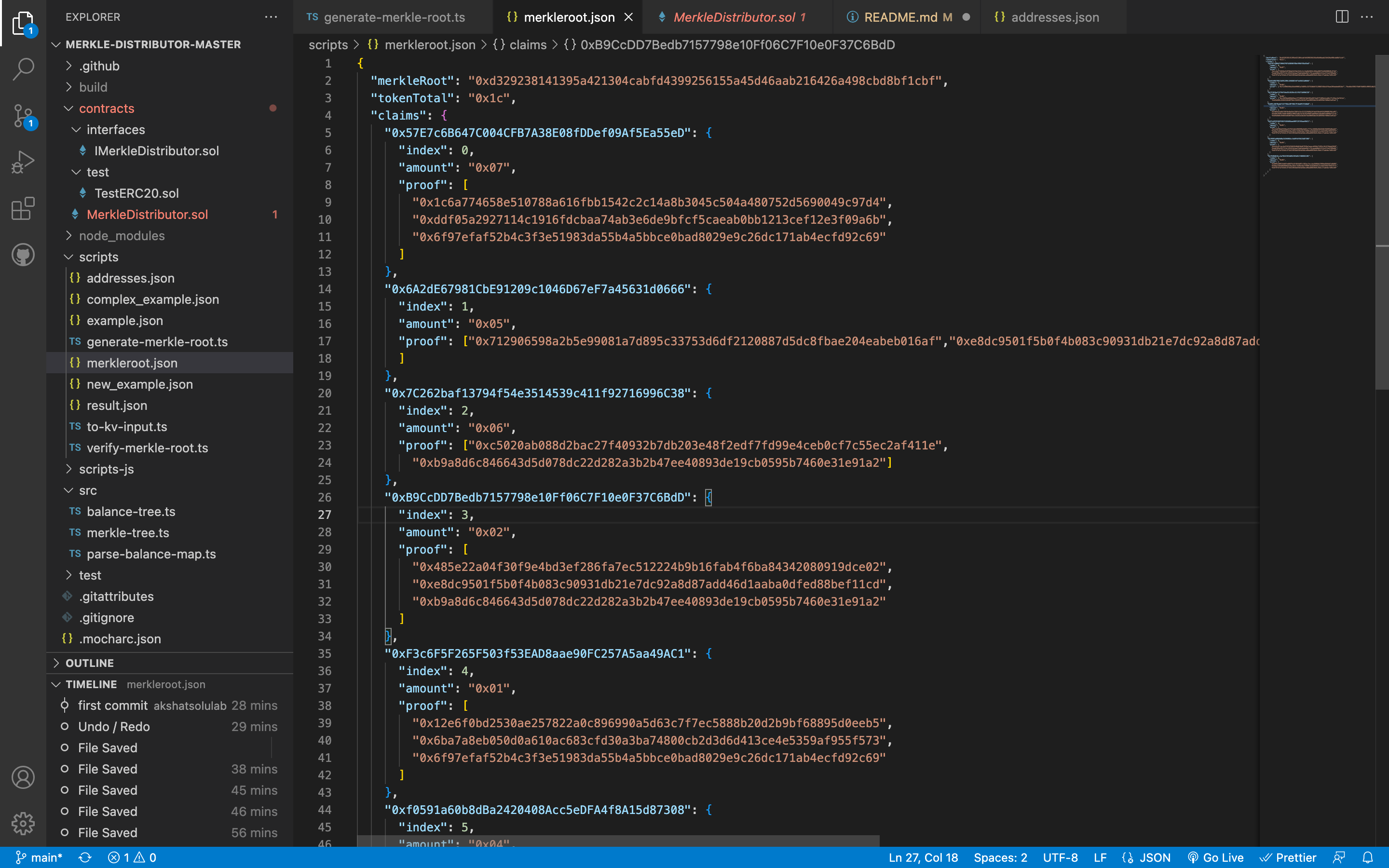Expand the OUTLINE section

coord(90,663)
